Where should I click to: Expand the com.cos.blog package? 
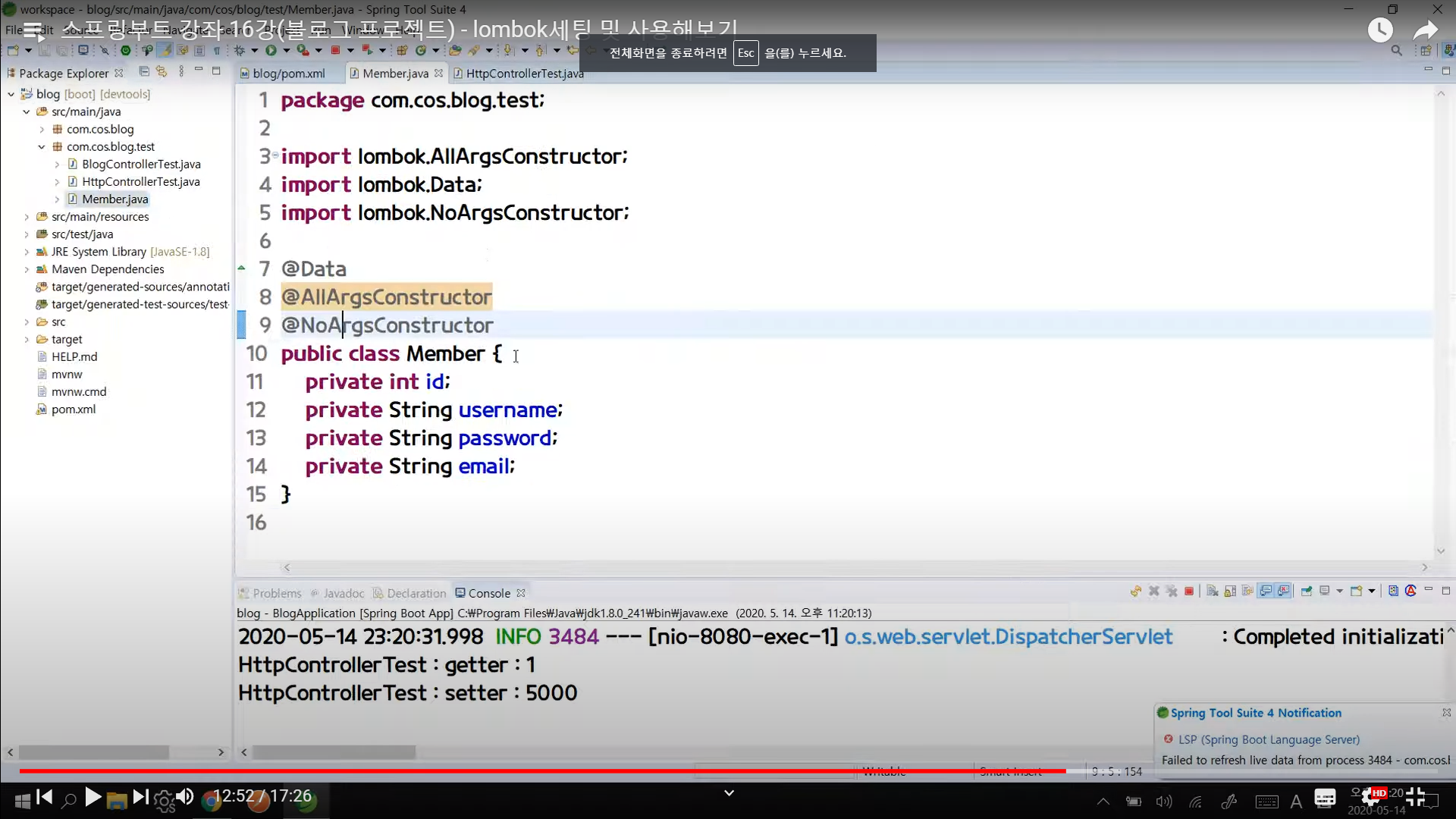[42, 130]
